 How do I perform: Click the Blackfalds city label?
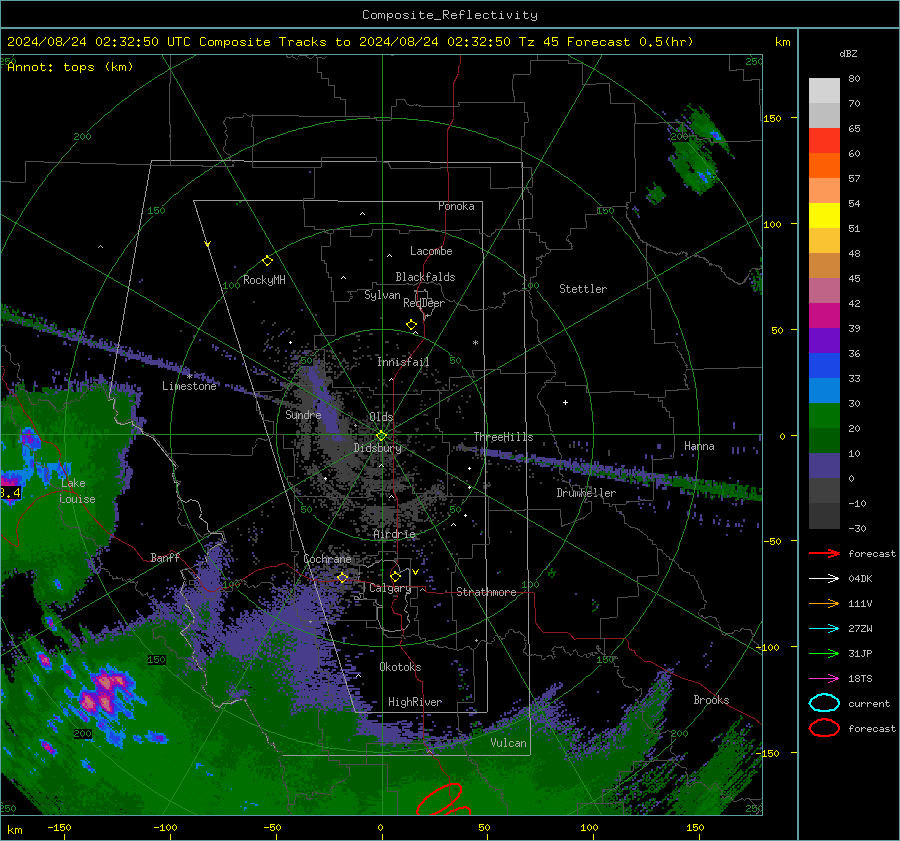pyautogui.click(x=425, y=277)
